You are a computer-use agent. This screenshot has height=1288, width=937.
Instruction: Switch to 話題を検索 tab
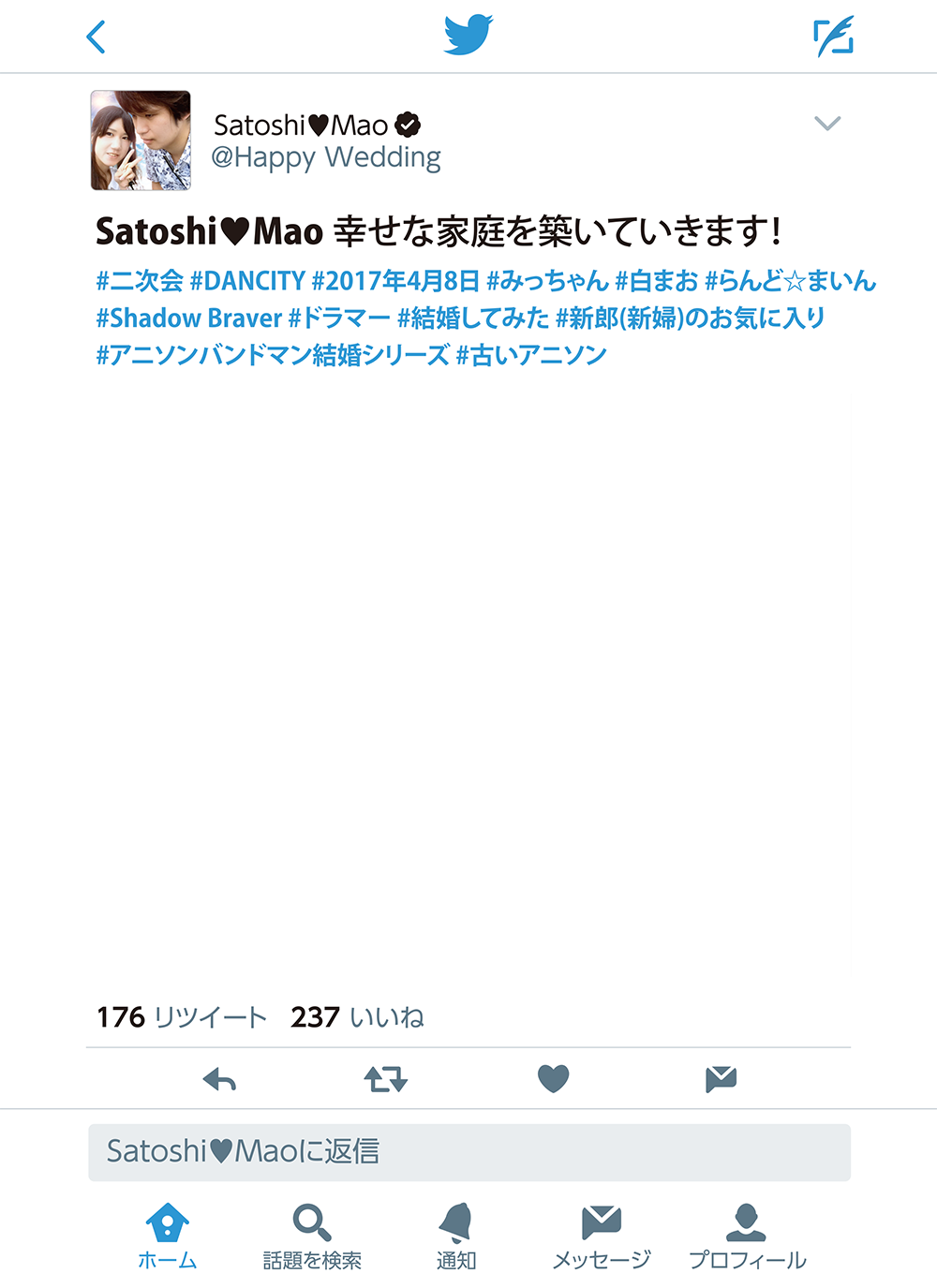312,1236
